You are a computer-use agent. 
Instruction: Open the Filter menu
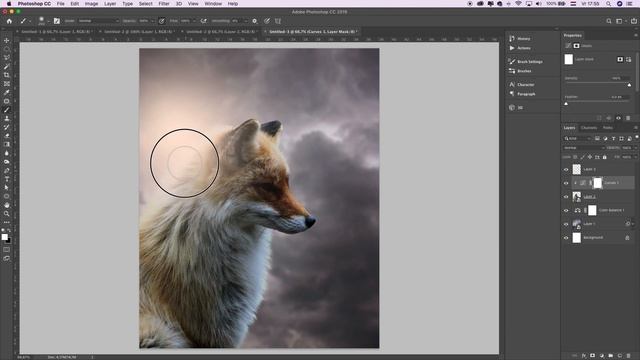tap(164, 4)
